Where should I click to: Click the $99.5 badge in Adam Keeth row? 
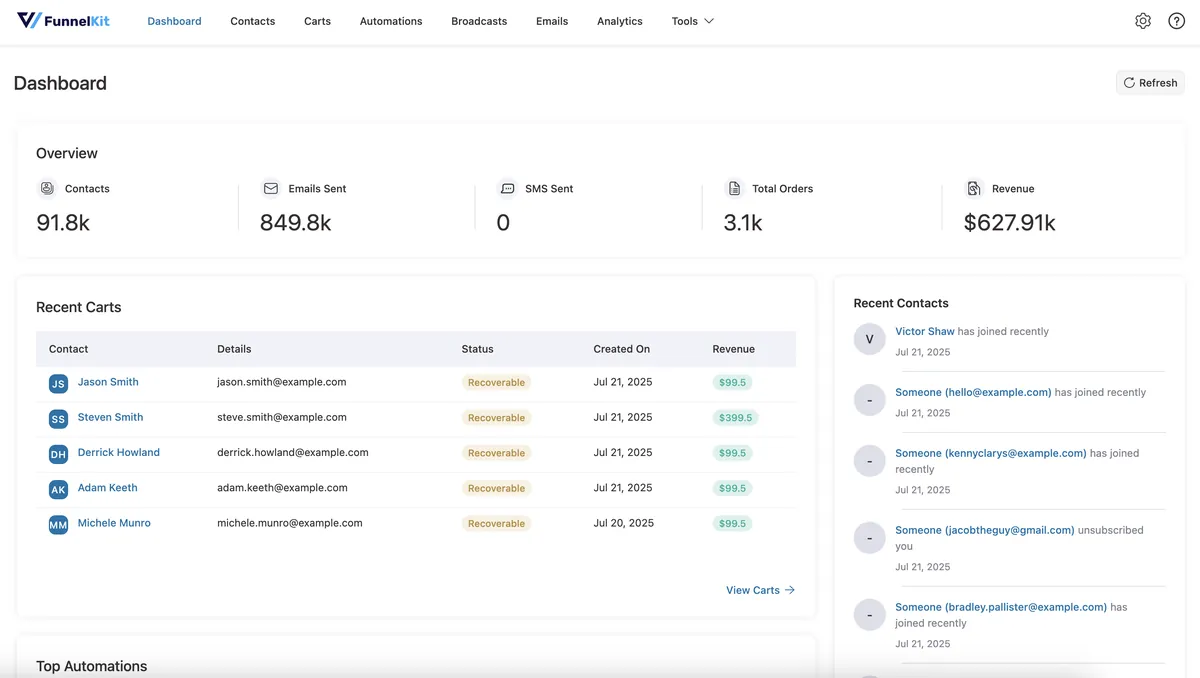click(732, 489)
